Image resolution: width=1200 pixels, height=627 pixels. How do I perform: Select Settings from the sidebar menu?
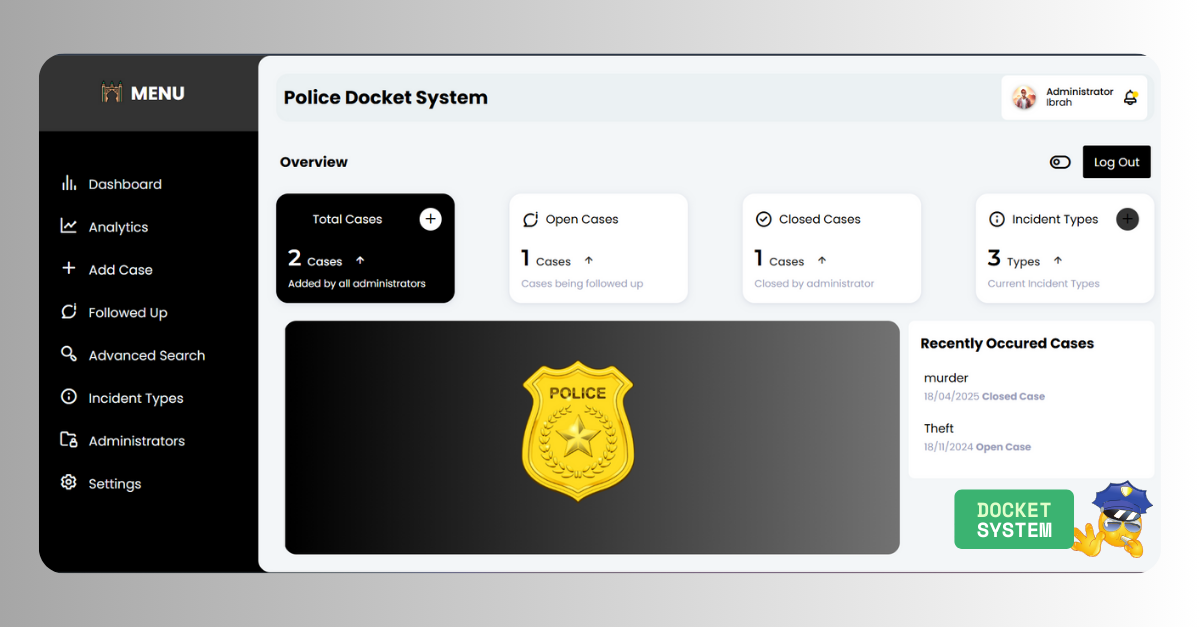[68, 483]
